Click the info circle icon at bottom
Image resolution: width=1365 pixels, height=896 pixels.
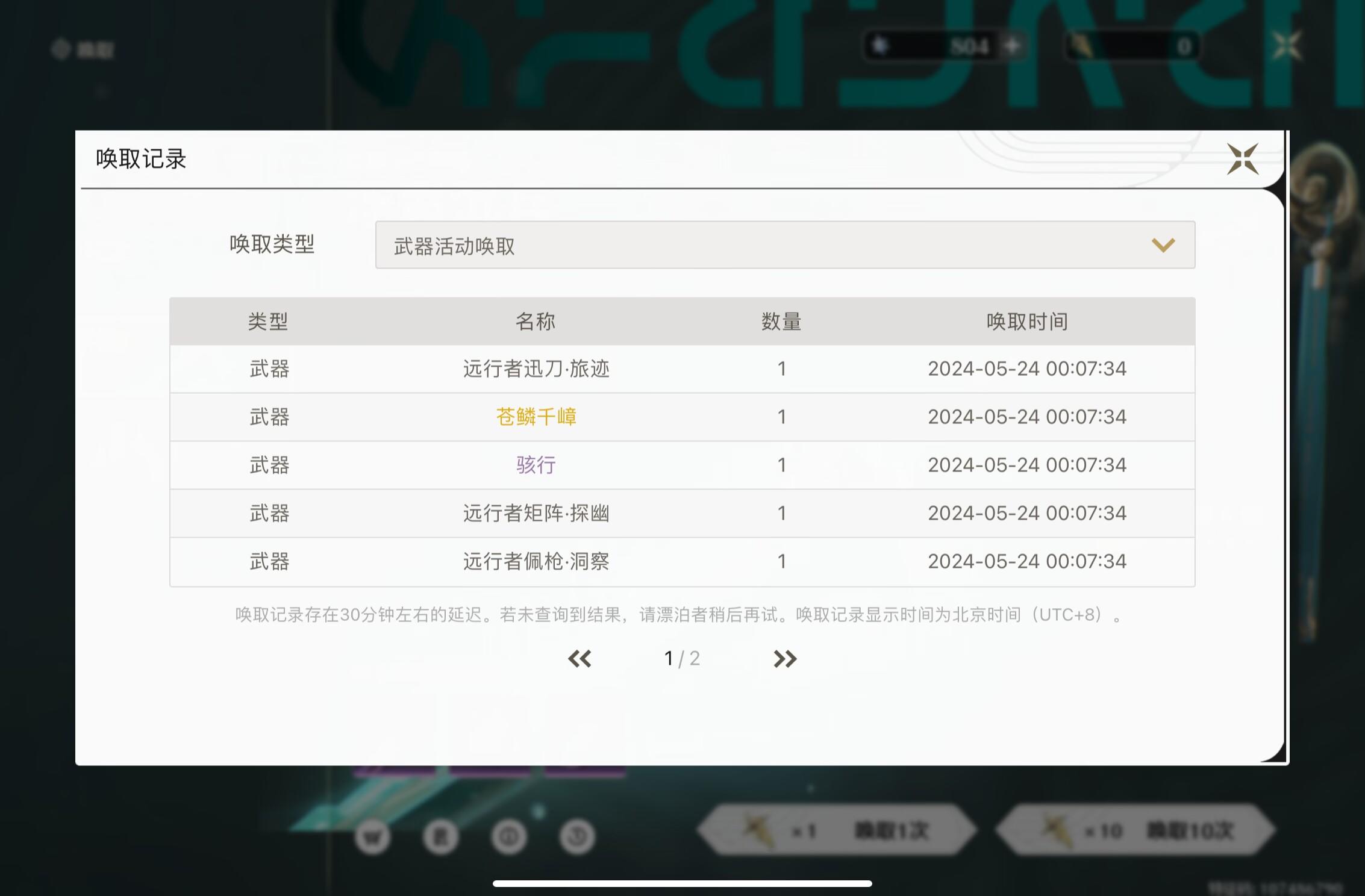[x=509, y=836]
